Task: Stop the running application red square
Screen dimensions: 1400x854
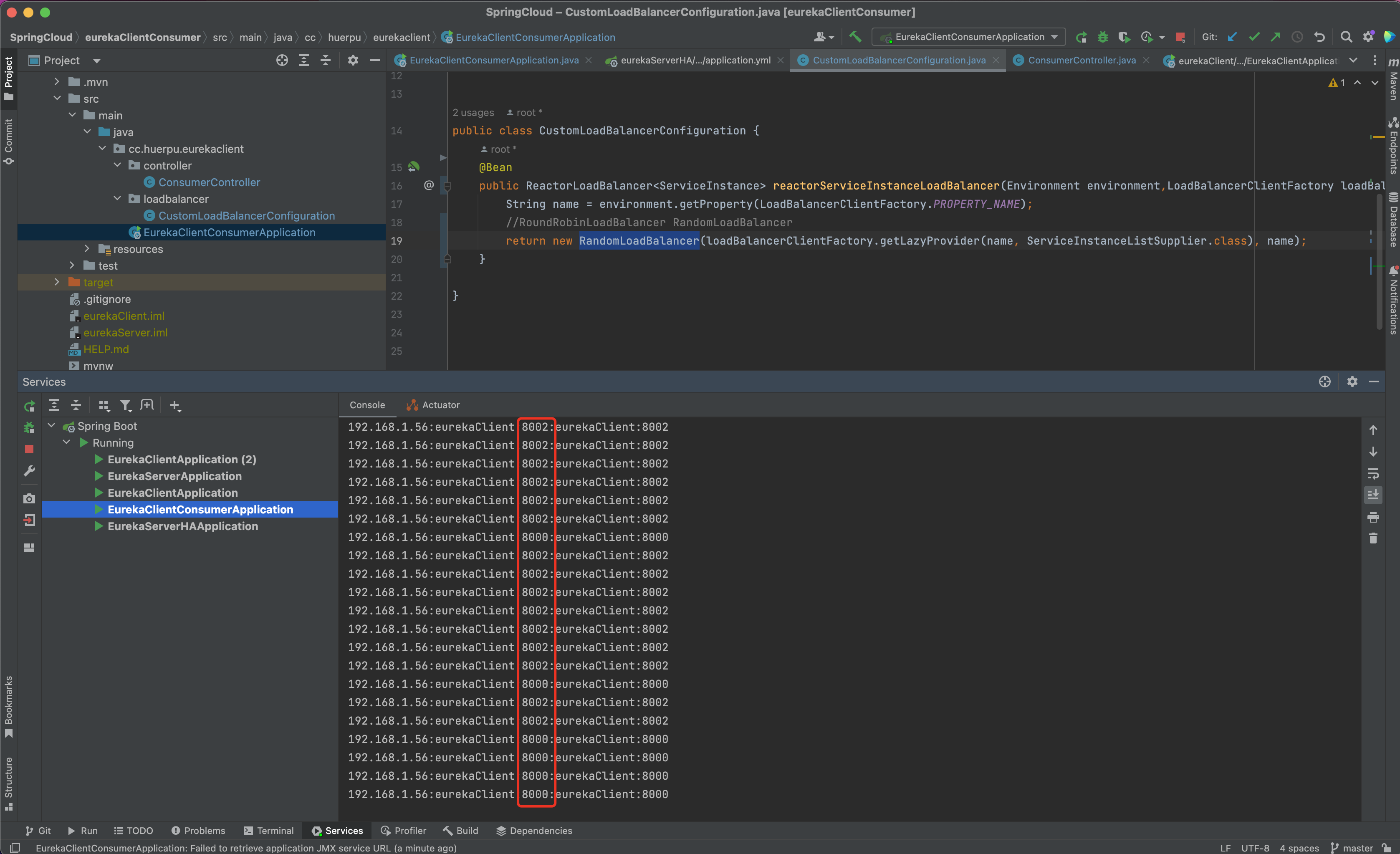Action: click(1180, 38)
